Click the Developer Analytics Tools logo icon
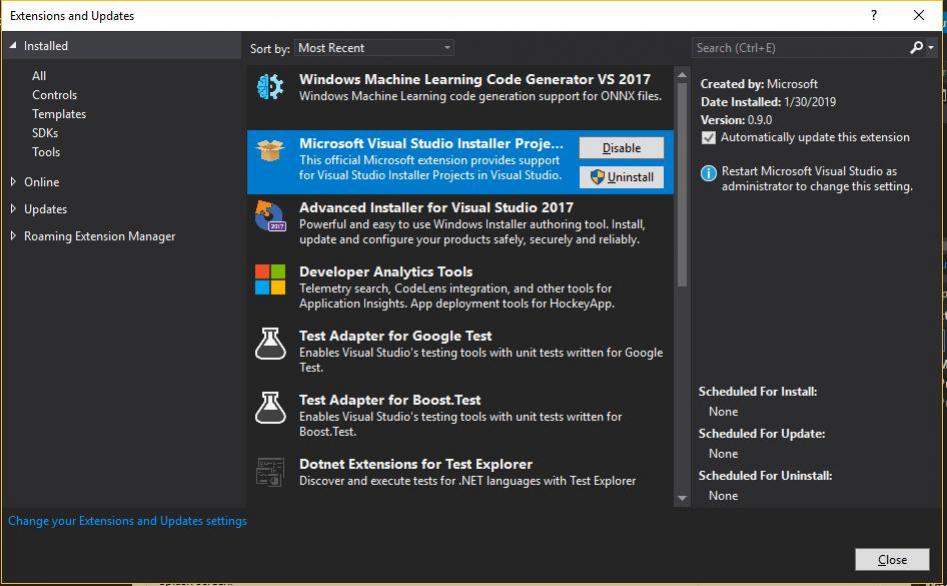The width and height of the screenshot is (947, 586). point(270,279)
